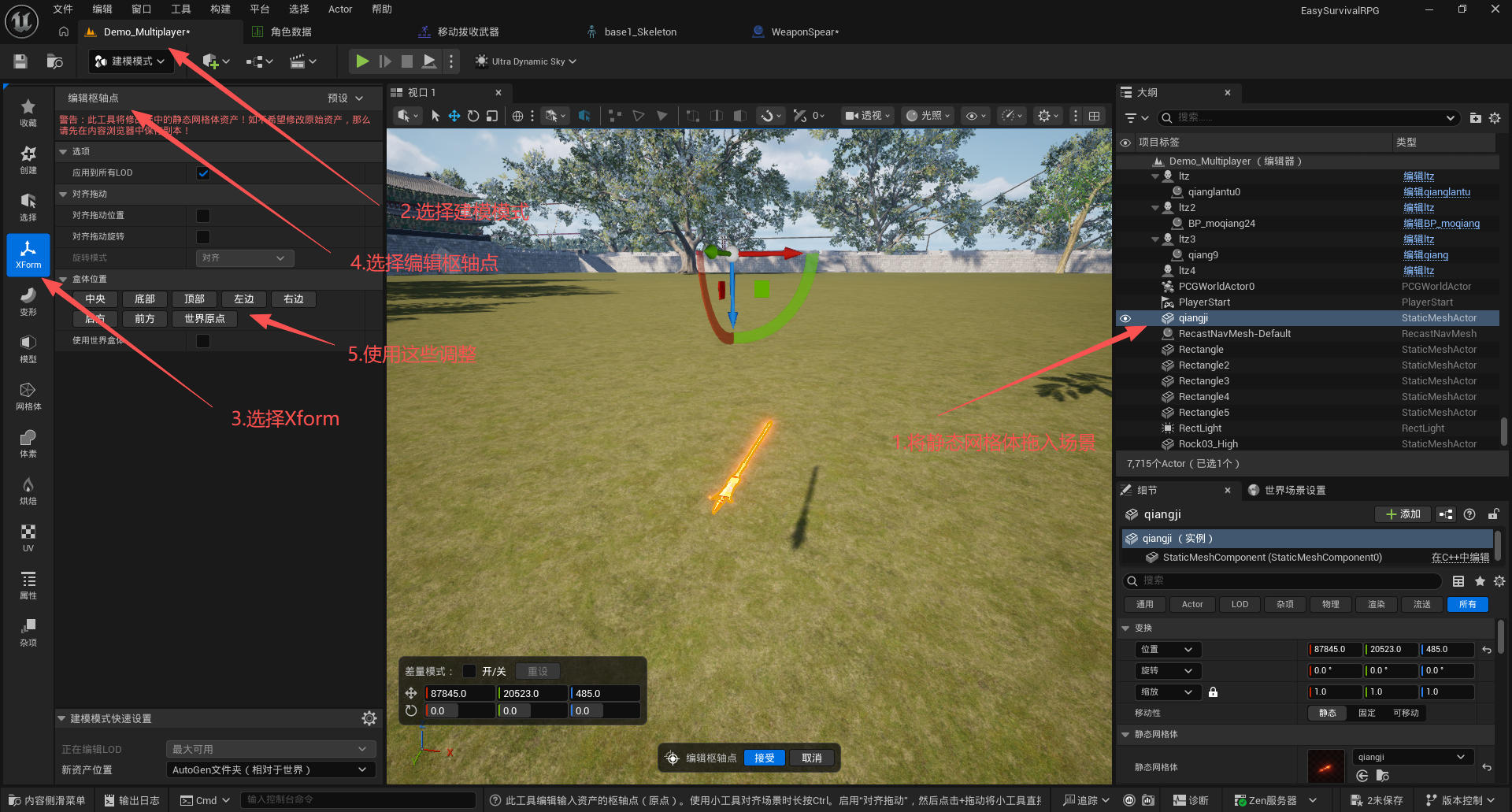Open the 文件 menu

pos(63,9)
